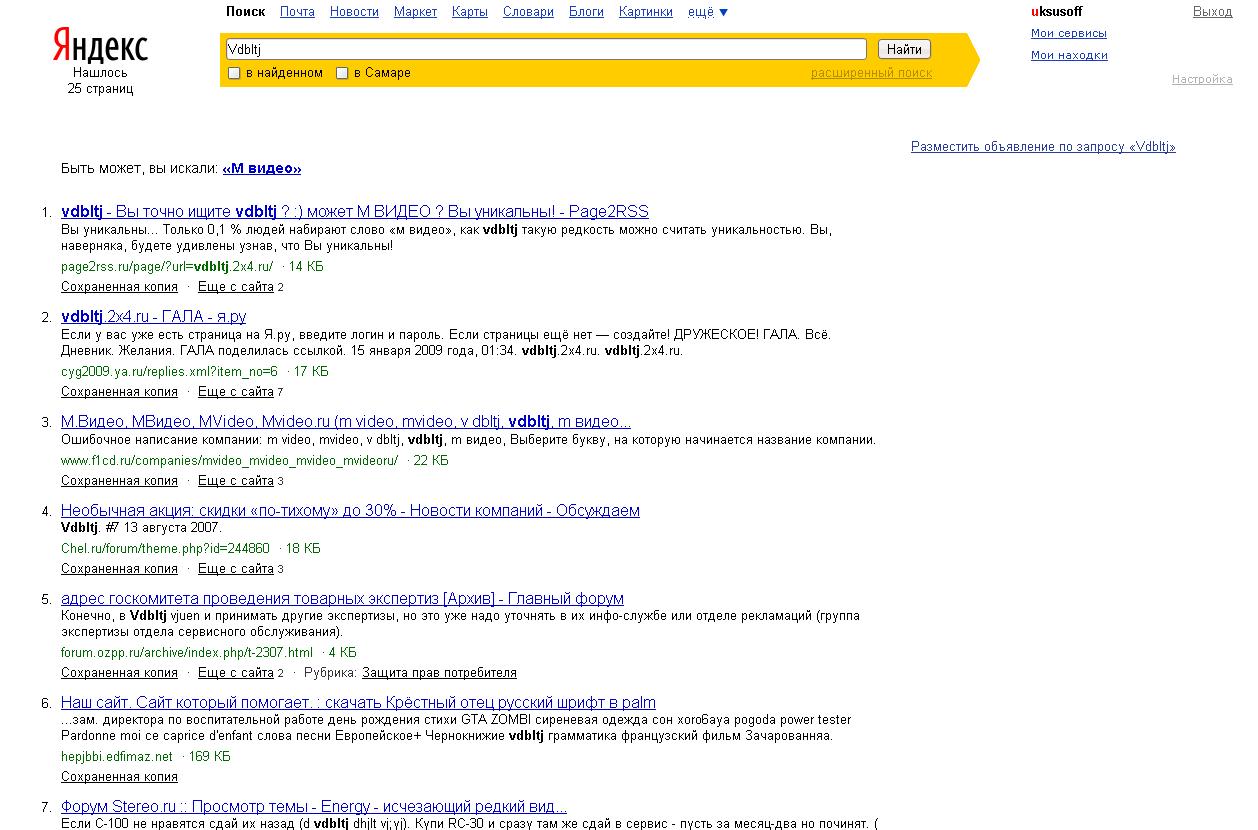Click 'Еще с сайта' under f1cd.ru result
The height and width of the screenshot is (830, 1258).
235,481
